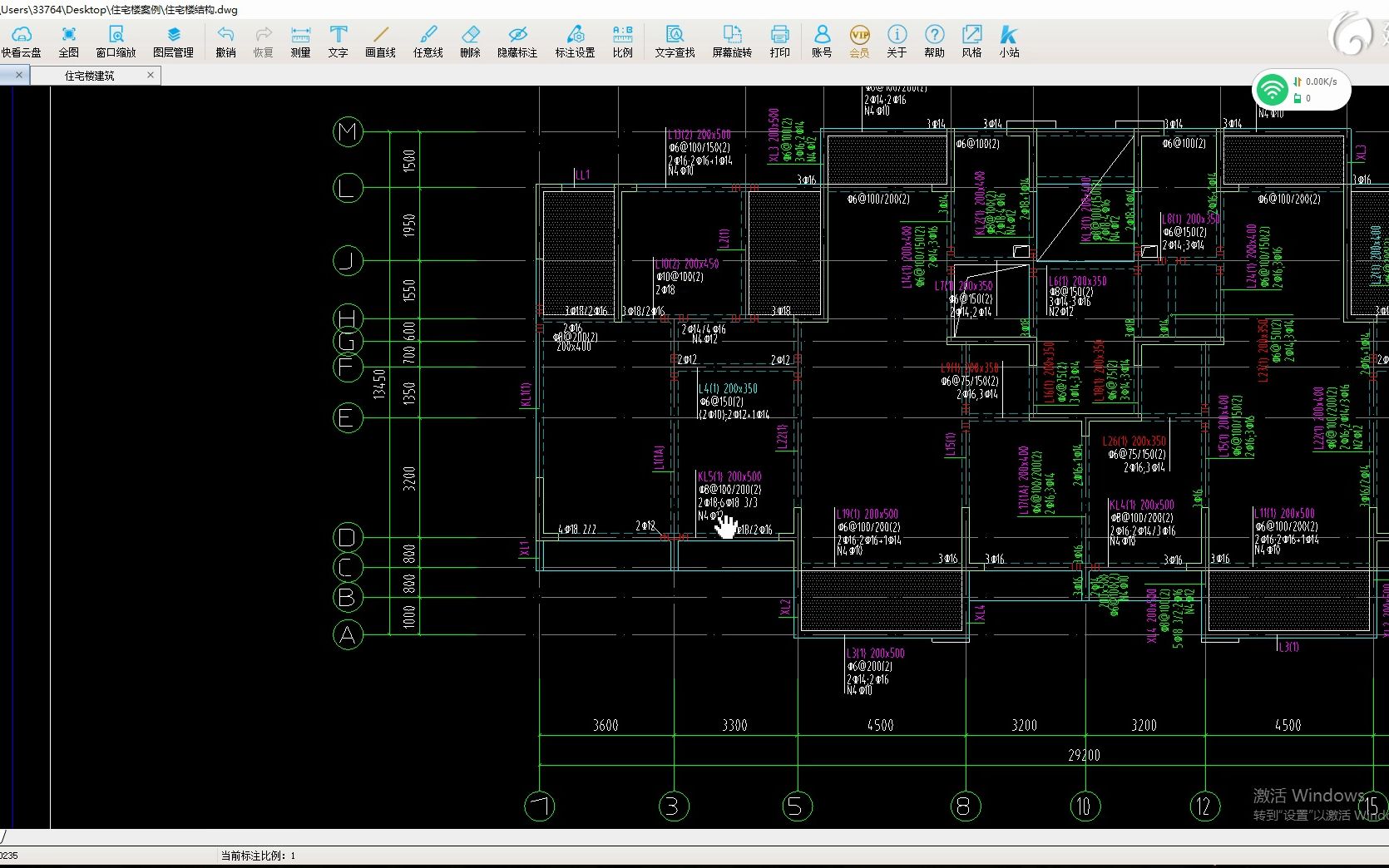This screenshot has height=868, width=1389.
Task: Open the VIP 会员 membership button
Action: [x=859, y=40]
